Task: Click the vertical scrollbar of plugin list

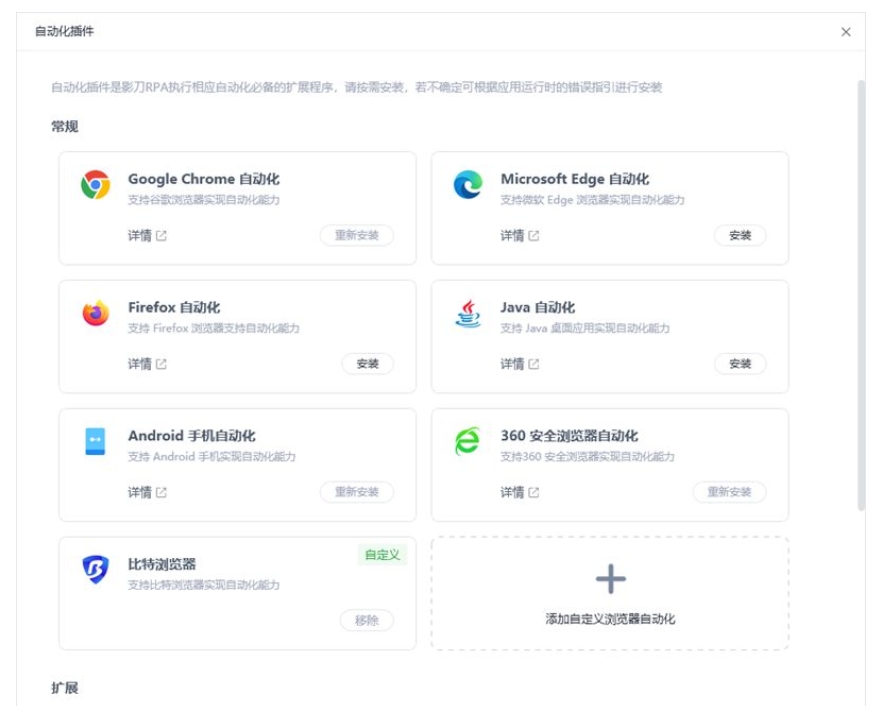Action: pos(861,296)
